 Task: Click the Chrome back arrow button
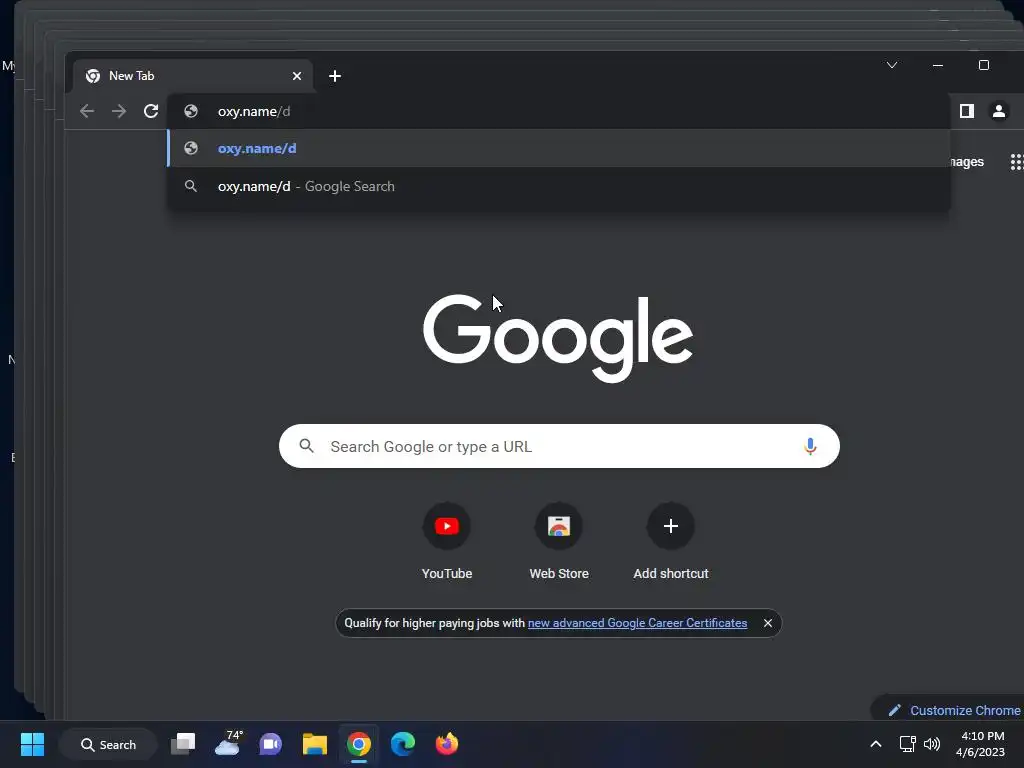click(x=87, y=111)
